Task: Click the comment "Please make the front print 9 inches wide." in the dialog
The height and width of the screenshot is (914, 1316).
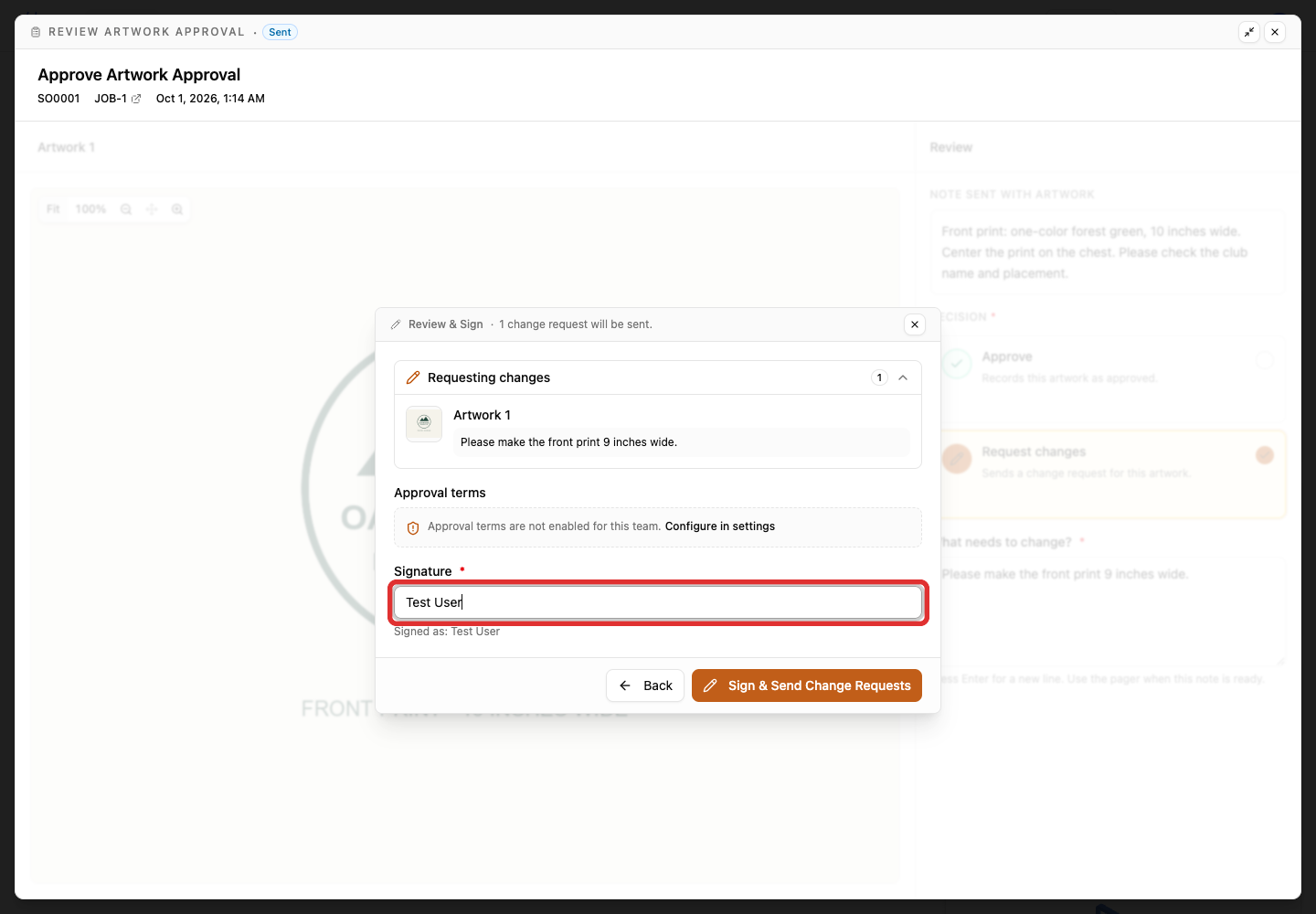Action: 568,442
